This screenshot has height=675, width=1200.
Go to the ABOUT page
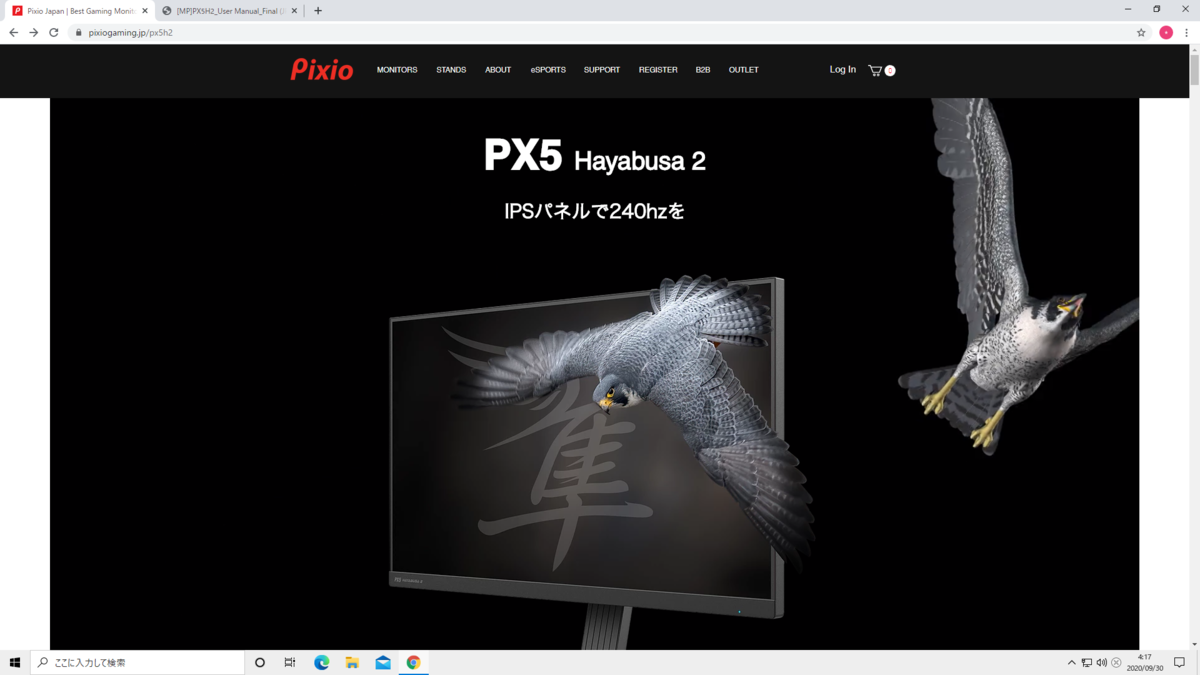tap(498, 70)
